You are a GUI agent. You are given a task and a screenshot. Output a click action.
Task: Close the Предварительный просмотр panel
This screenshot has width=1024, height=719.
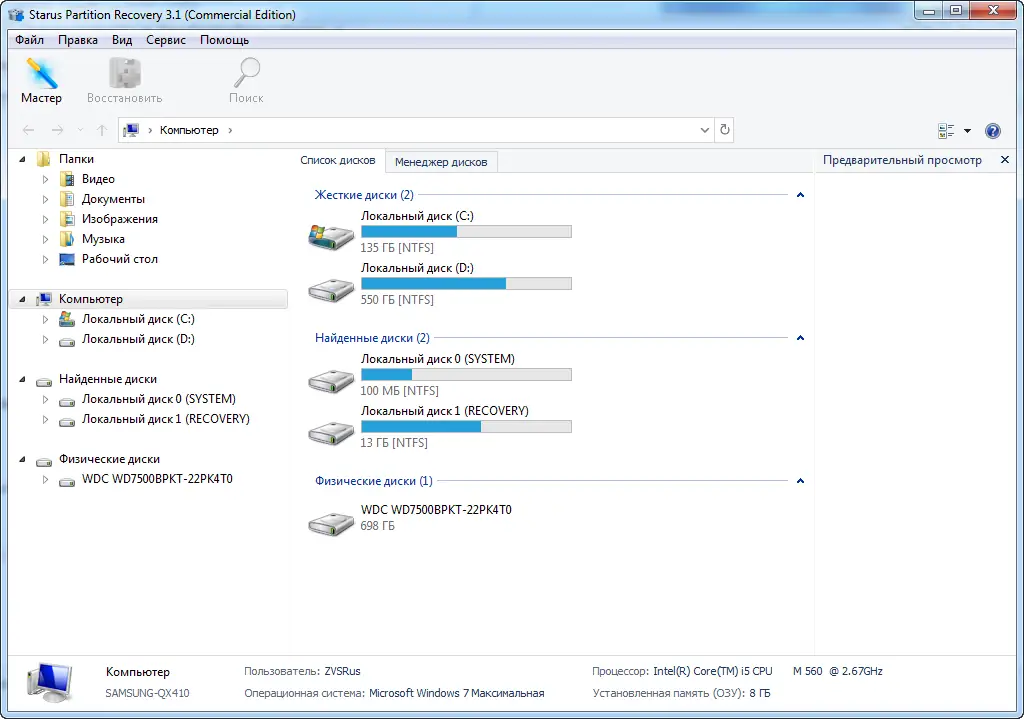coord(1005,159)
